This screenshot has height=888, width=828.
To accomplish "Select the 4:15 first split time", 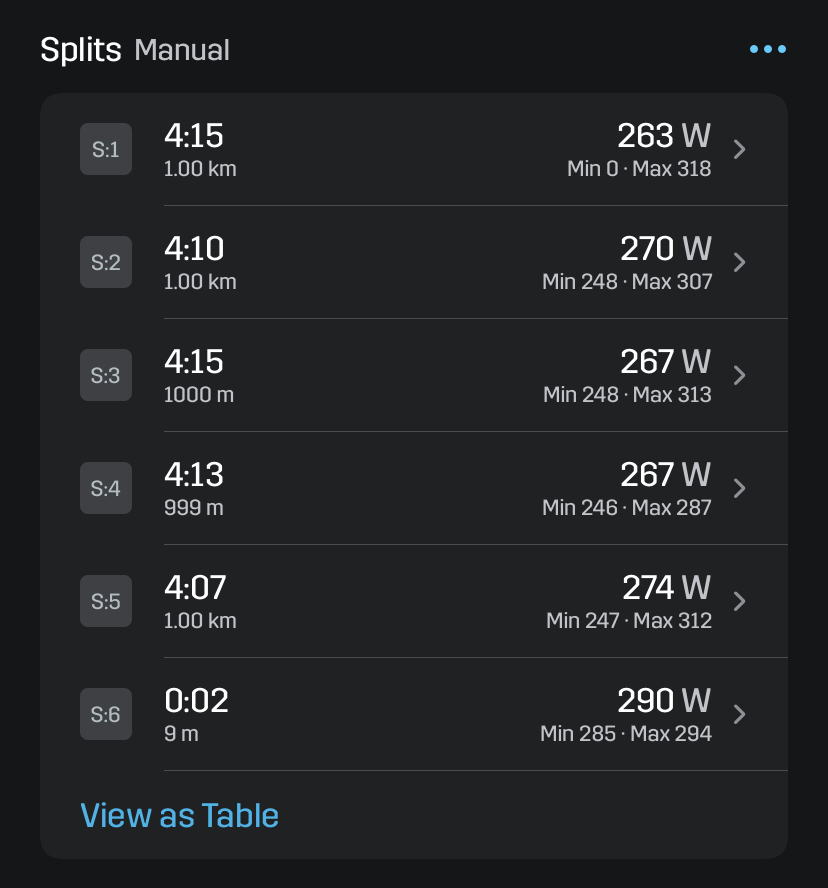I will tap(194, 135).
